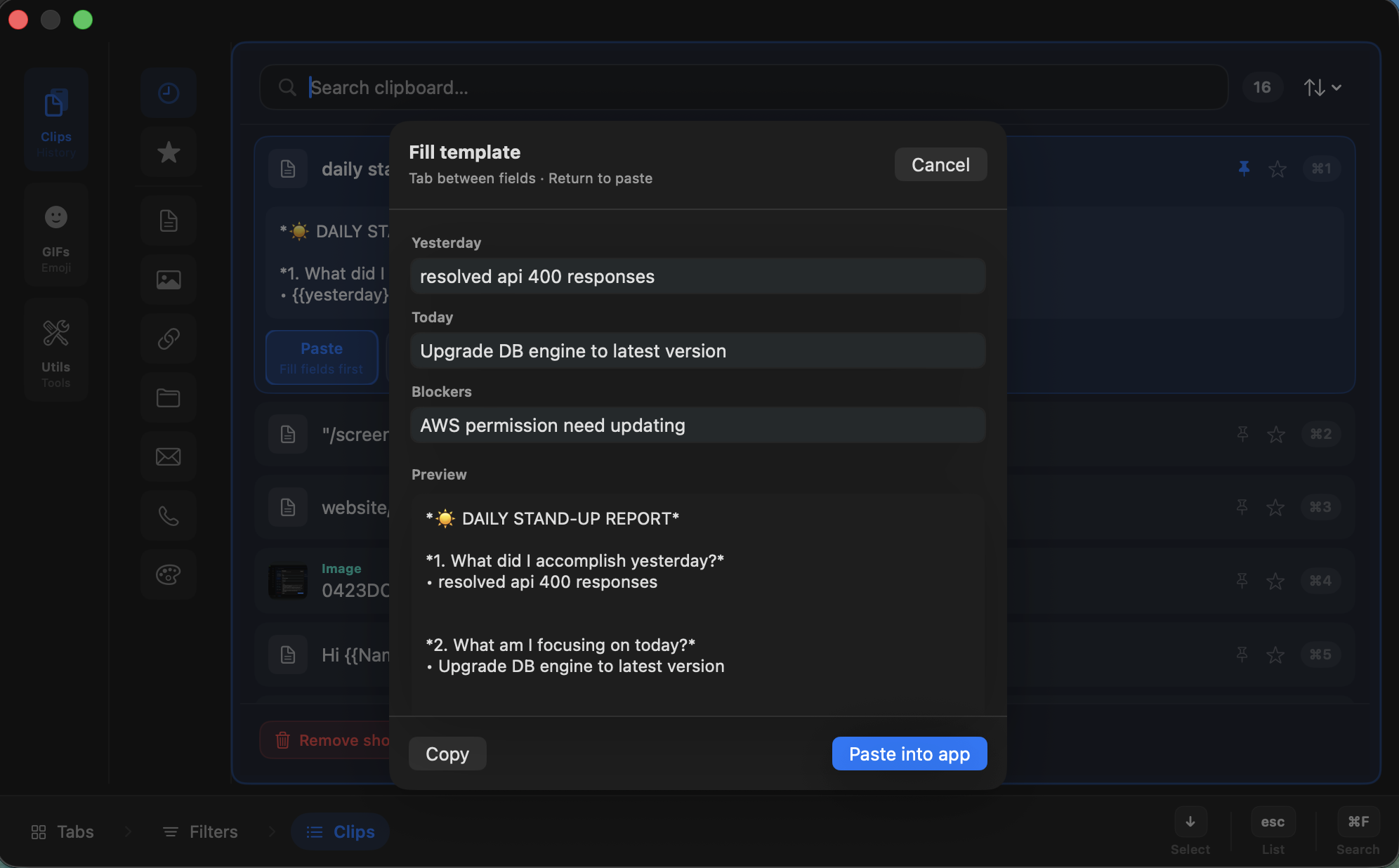Screen dimensions: 1399x868
Task: Star the clip with shortcut ⌘2
Action: [x=1276, y=434]
